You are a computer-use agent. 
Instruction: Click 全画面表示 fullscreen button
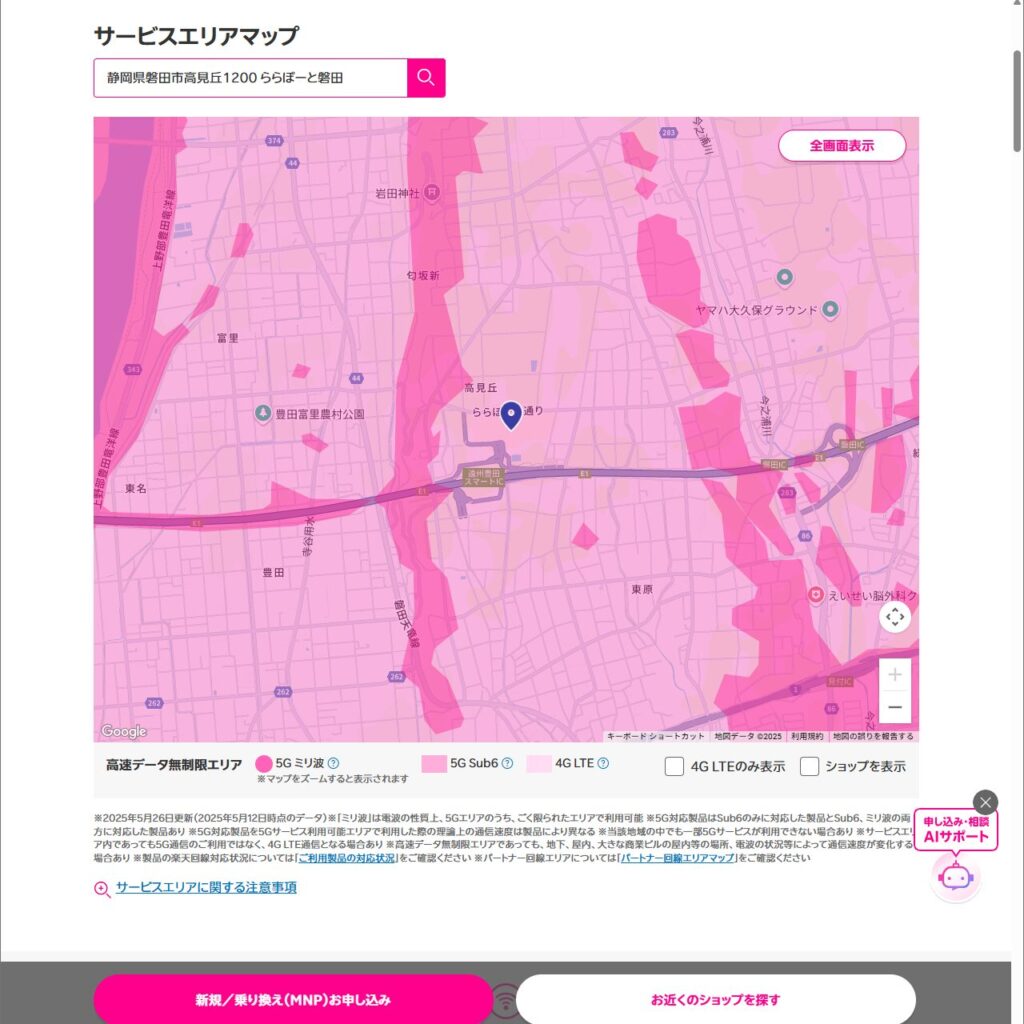(842, 146)
